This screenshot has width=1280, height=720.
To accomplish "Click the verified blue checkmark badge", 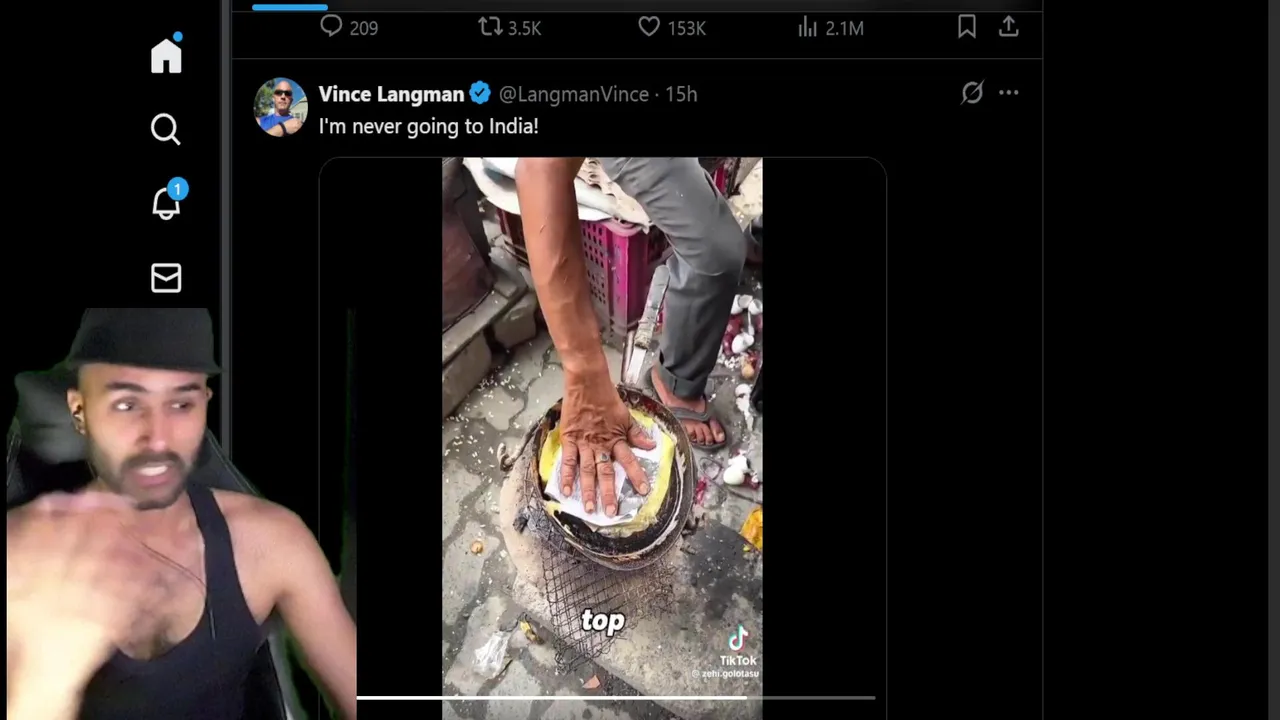I will pos(480,93).
